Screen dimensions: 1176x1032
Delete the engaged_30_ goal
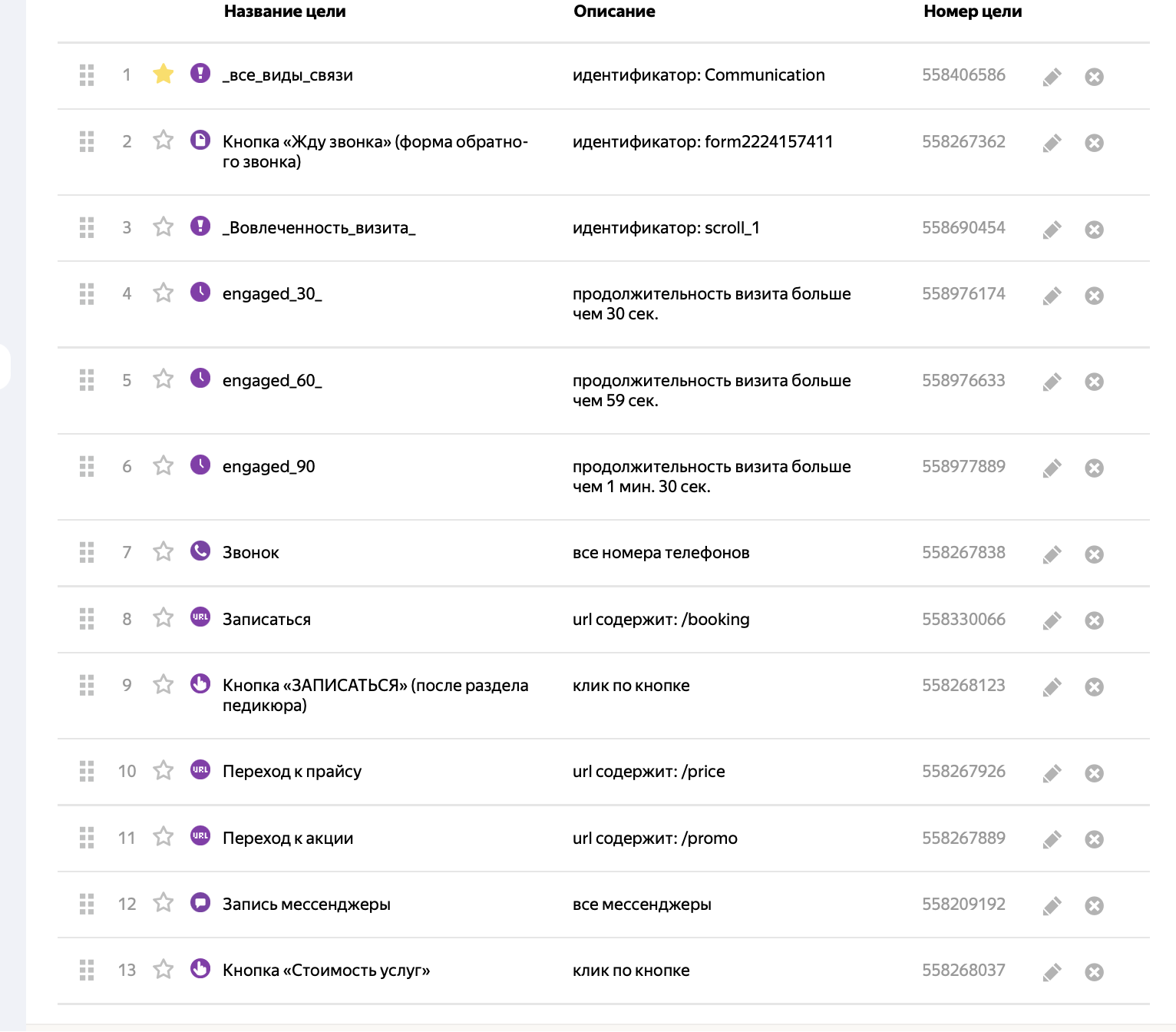pyautogui.click(x=1095, y=296)
